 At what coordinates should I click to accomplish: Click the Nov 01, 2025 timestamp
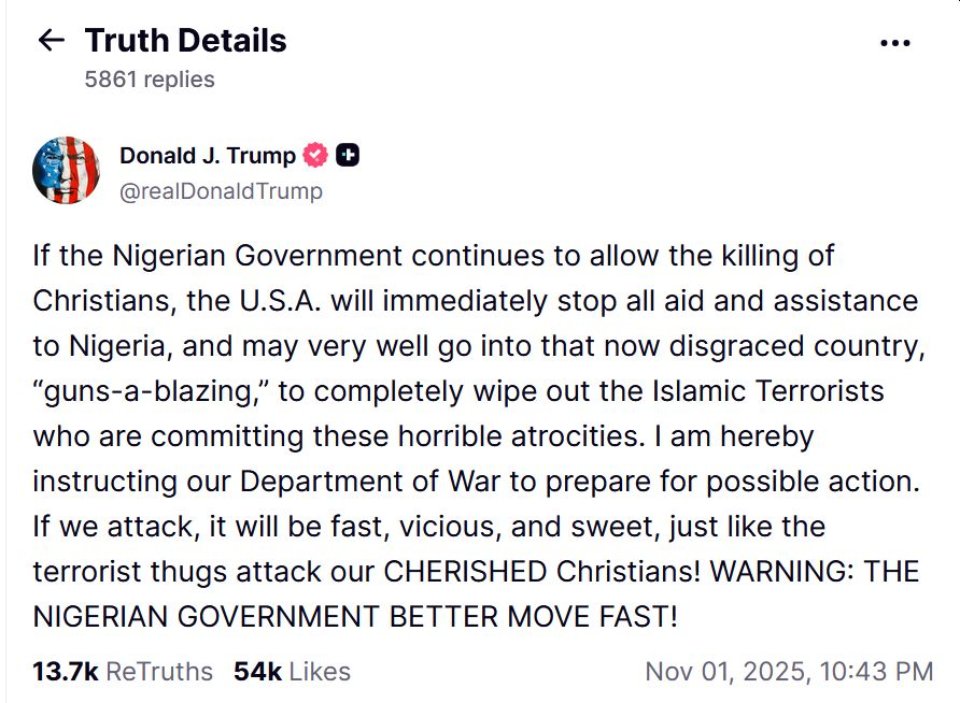pyautogui.click(x=788, y=671)
